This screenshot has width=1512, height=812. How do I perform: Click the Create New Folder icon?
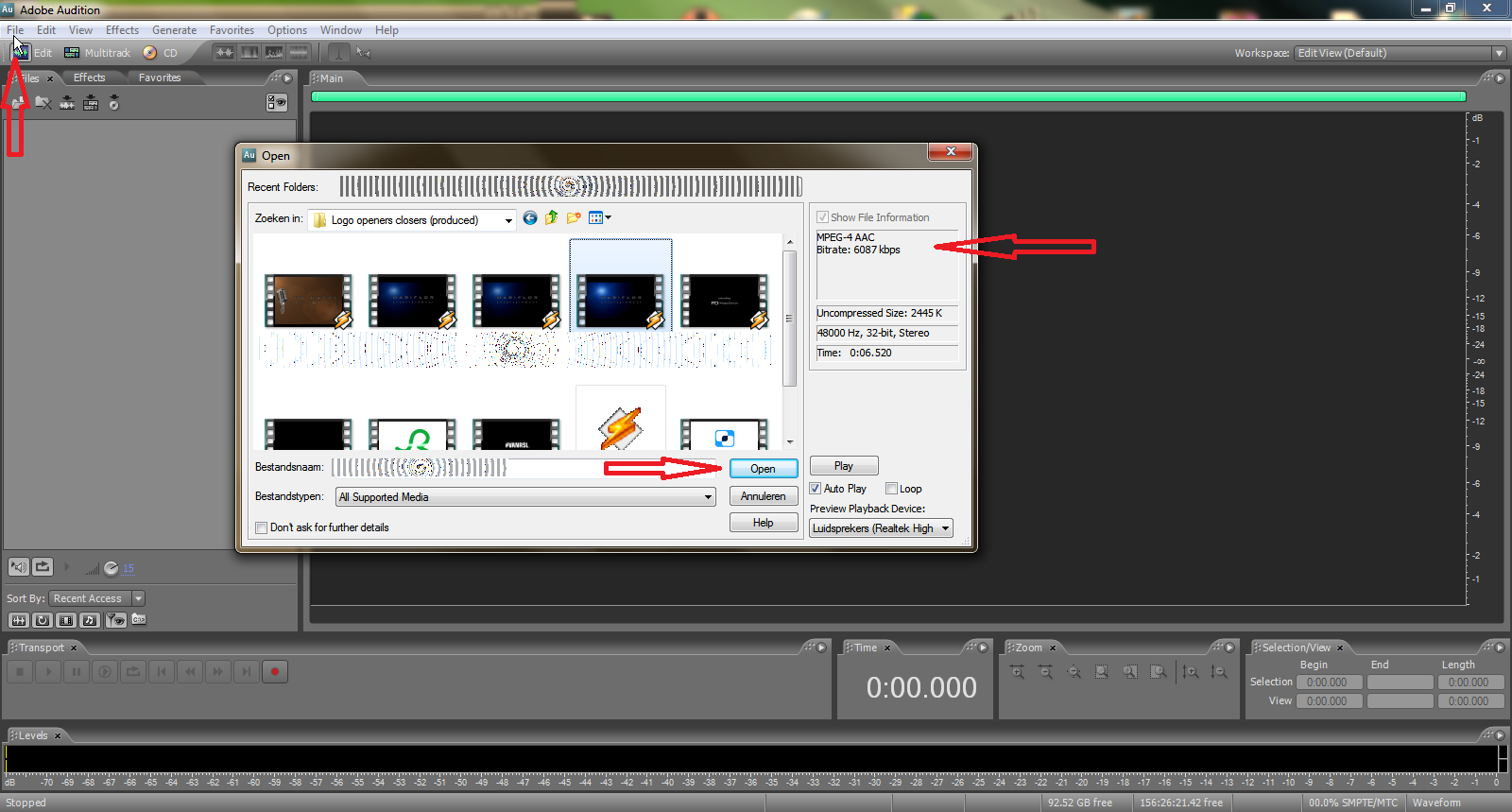(x=573, y=218)
